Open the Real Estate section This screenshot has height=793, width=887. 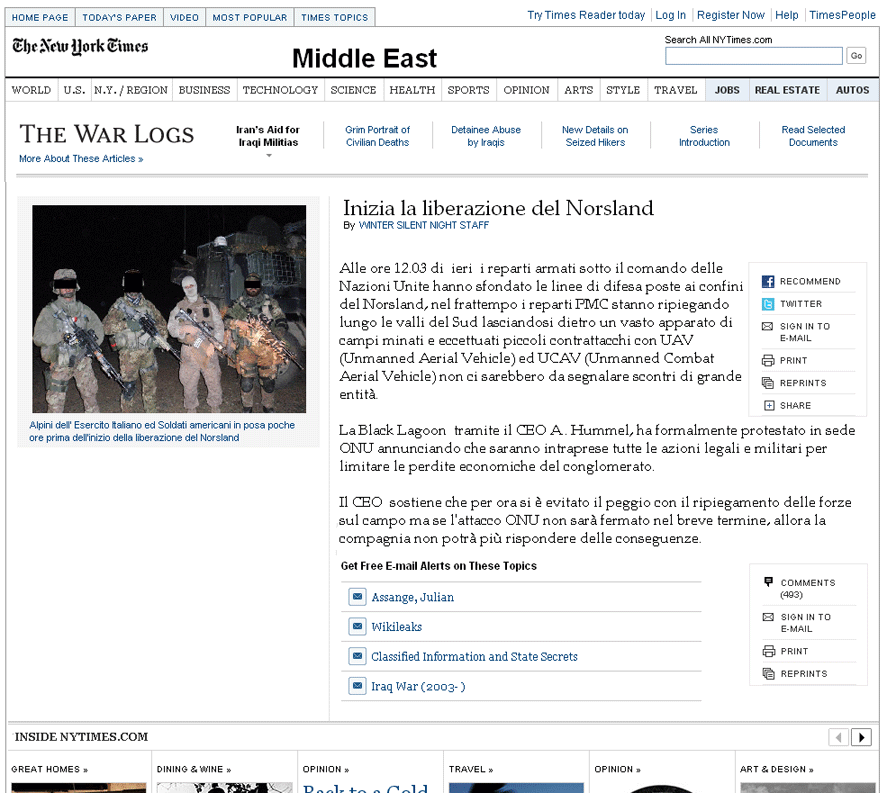coord(787,90)
